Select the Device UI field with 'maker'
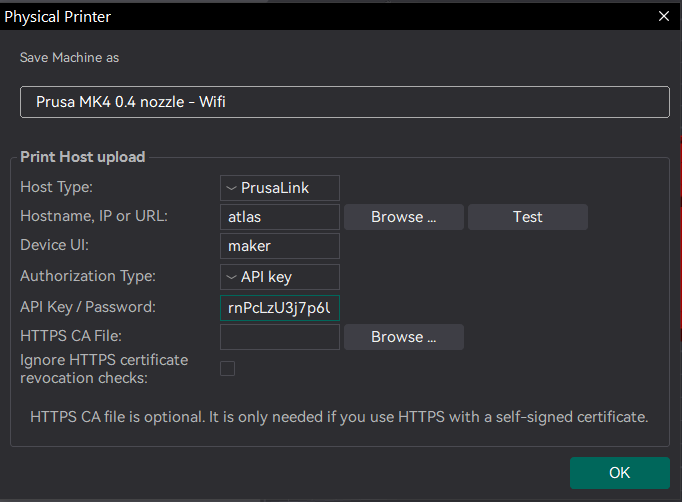 280,246
